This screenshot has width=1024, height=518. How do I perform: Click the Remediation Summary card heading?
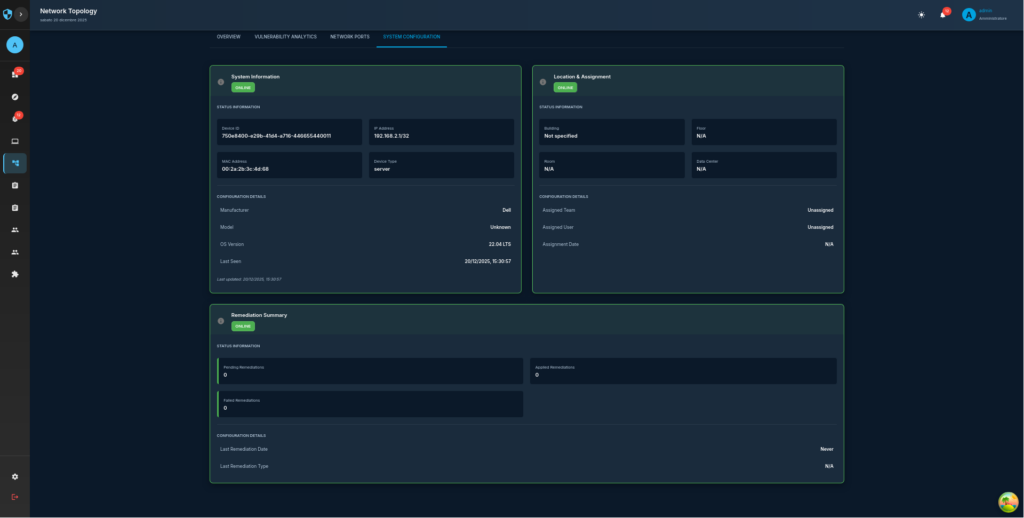point(259,315)
